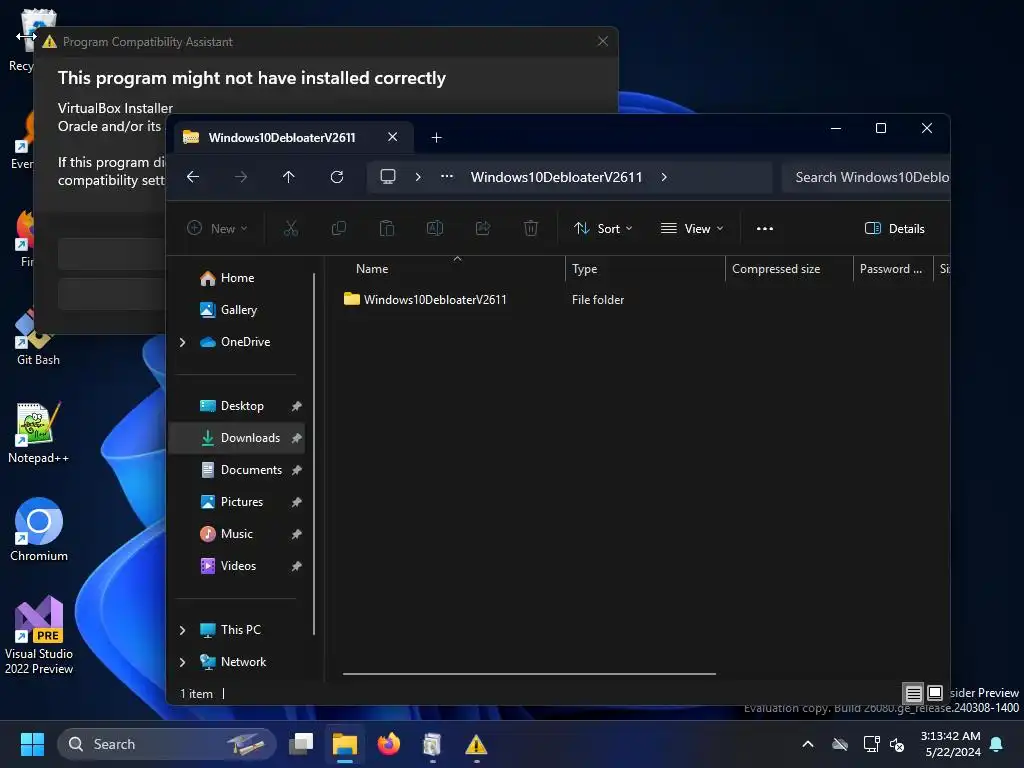Open the Notepad++ desktop shortcut
This screenshot has height=768, width=1024.
tap(38, 432)
